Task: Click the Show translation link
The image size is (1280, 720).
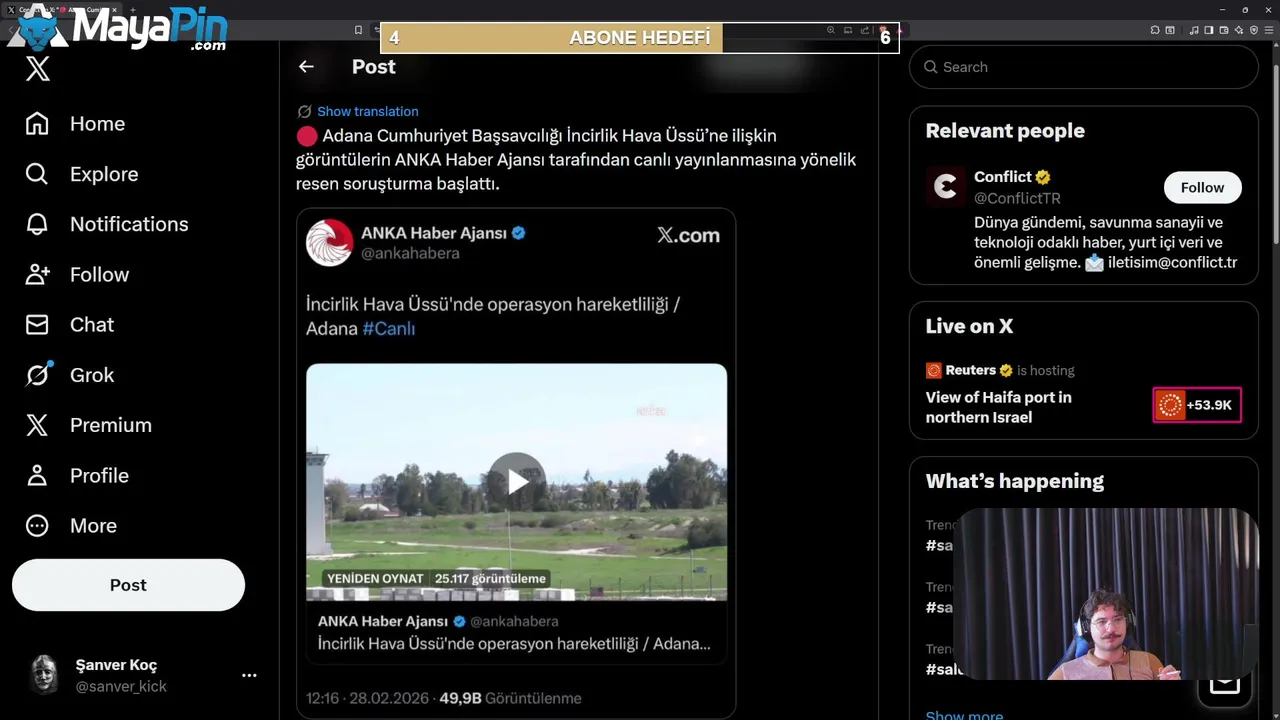Action: 368,111
